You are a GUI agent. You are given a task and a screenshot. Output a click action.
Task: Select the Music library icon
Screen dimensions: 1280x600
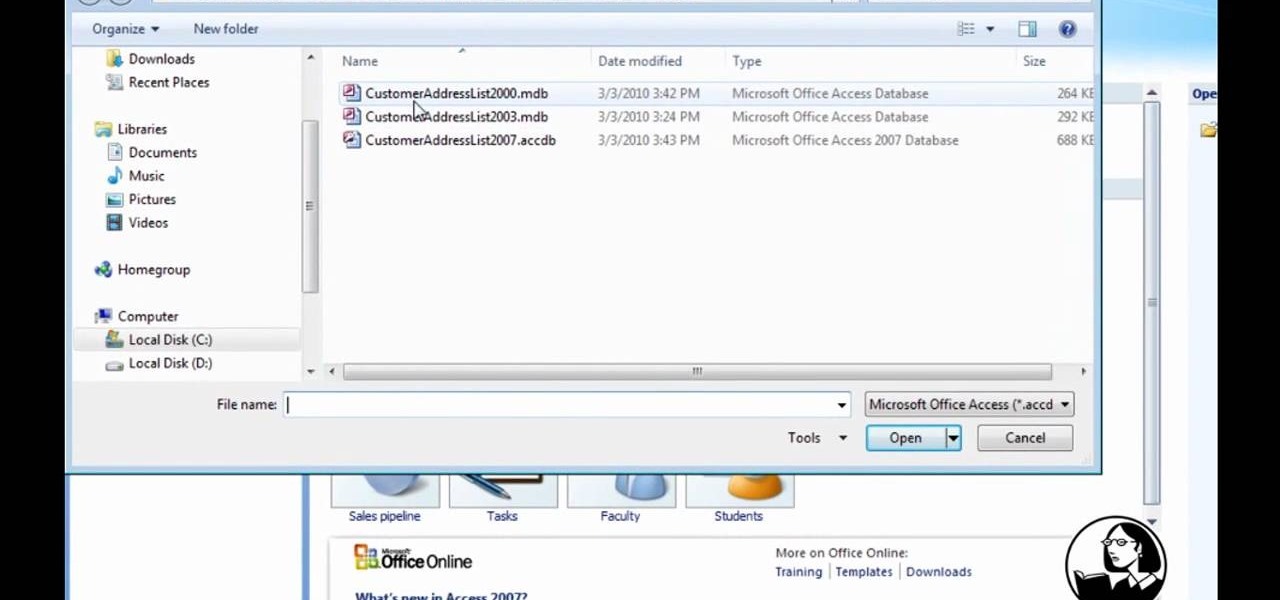click(115, 175)
